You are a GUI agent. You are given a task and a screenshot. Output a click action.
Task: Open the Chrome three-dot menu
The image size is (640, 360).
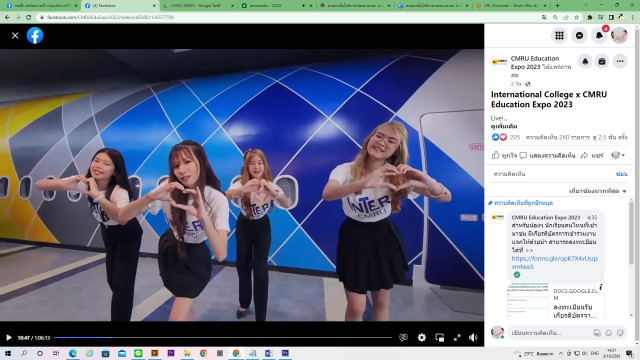pos(633,18)
